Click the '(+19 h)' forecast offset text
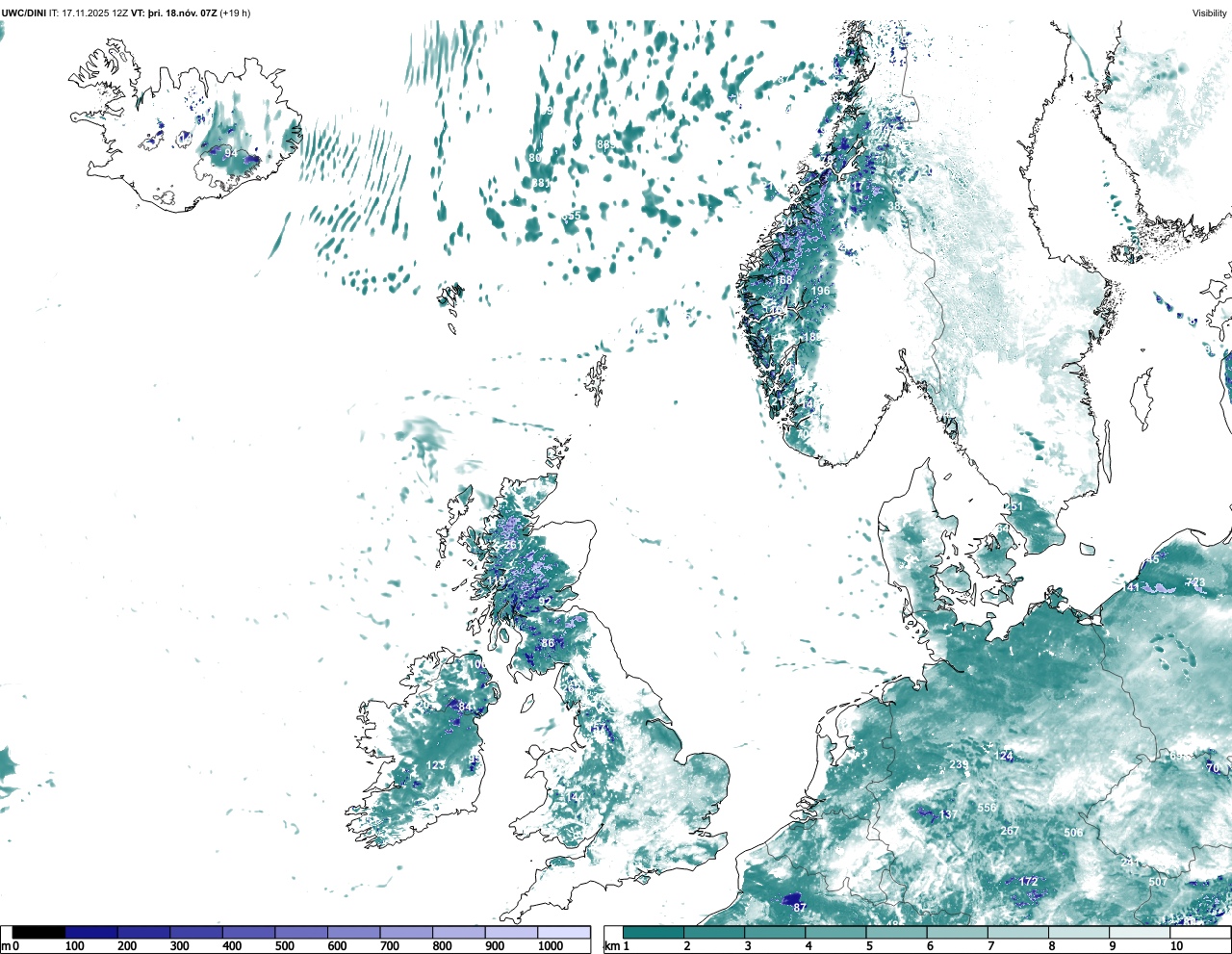Screen dimensions: 1232x954 [x=236, y=13]
